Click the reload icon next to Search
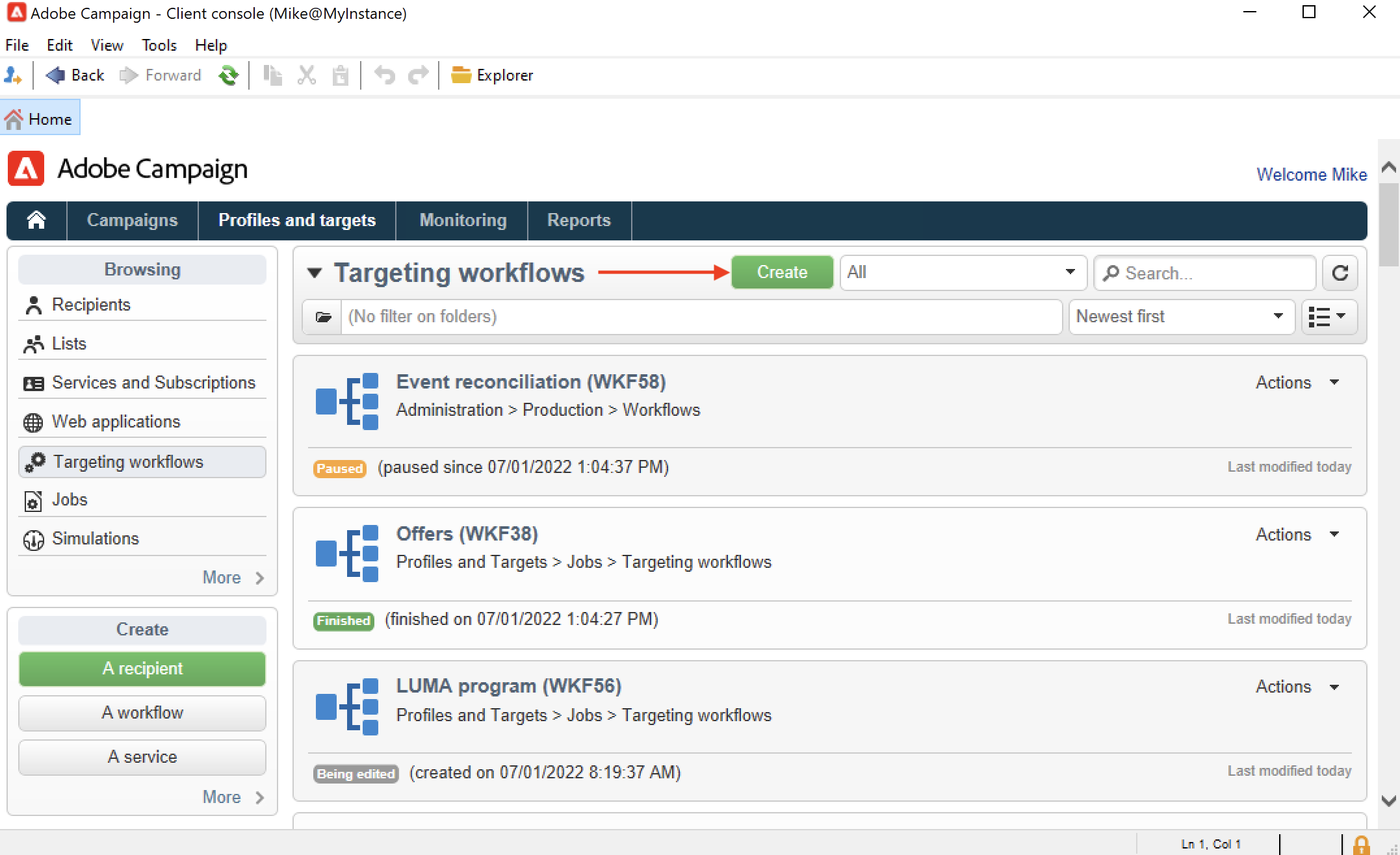Screen dimensions: 1400x855 (x=1340, y=273)
